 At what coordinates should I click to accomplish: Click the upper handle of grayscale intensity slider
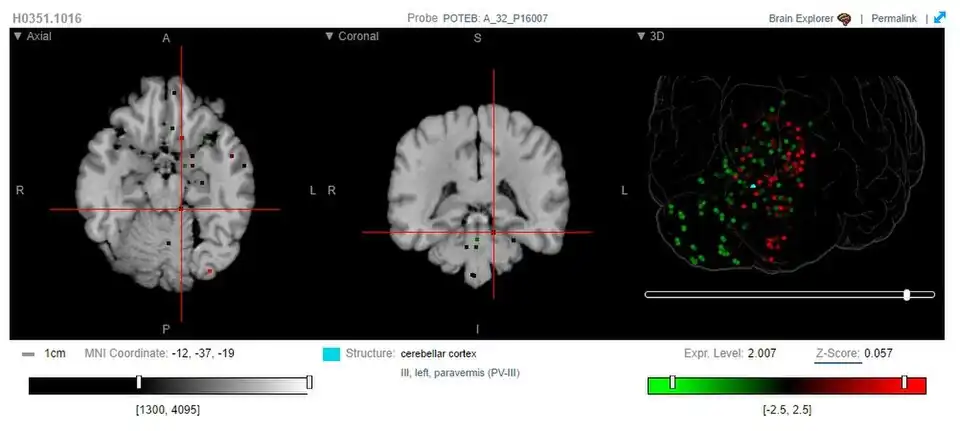click(x=309, y=382)
